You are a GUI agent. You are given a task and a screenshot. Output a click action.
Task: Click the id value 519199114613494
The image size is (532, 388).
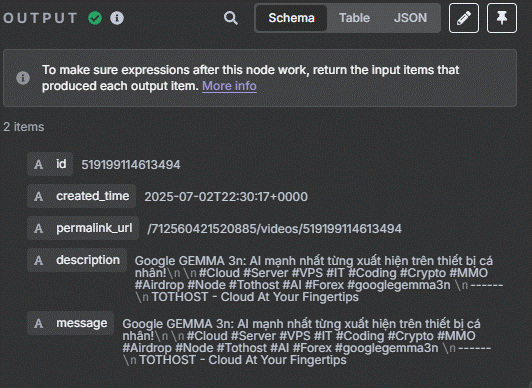click(131, 165)
